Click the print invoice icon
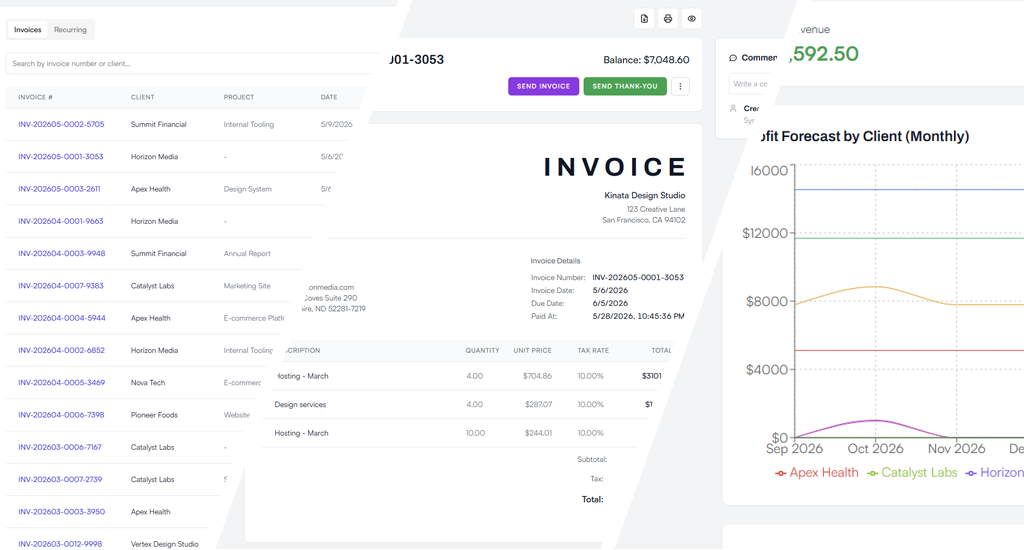The image size is (1024, 550). click(667, 19)
